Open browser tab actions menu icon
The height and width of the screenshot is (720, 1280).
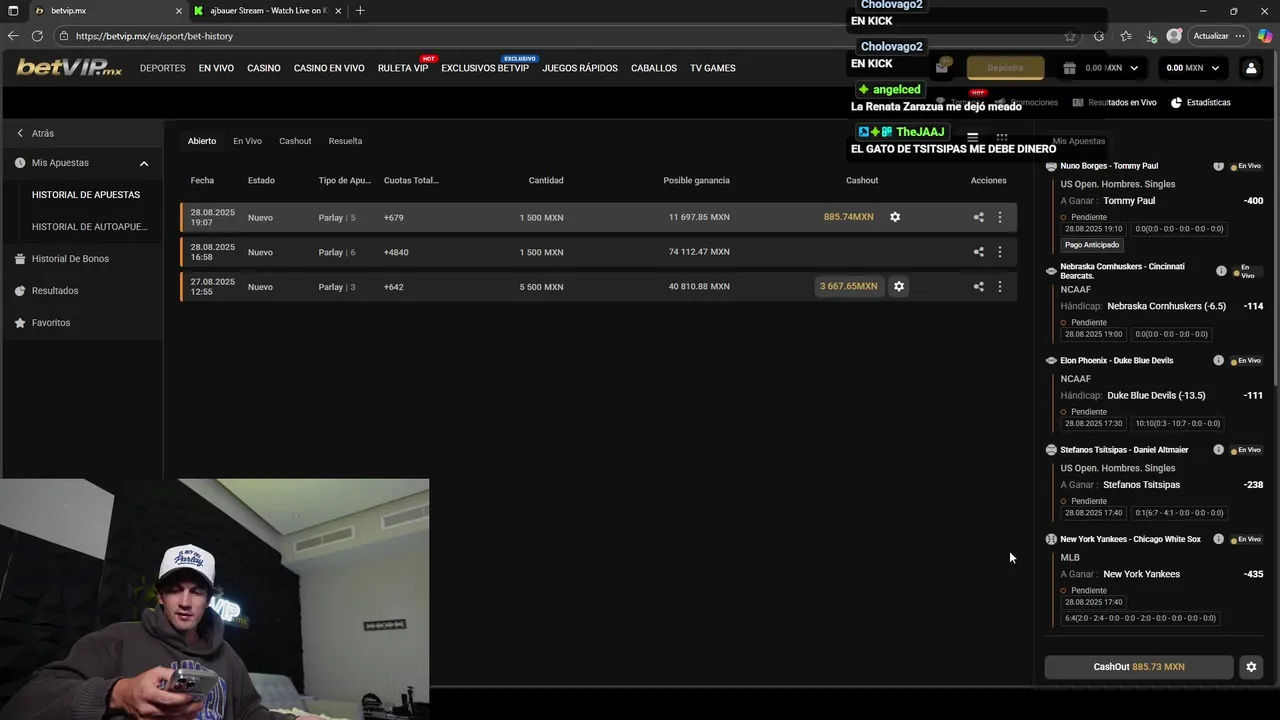pos(13,11)
